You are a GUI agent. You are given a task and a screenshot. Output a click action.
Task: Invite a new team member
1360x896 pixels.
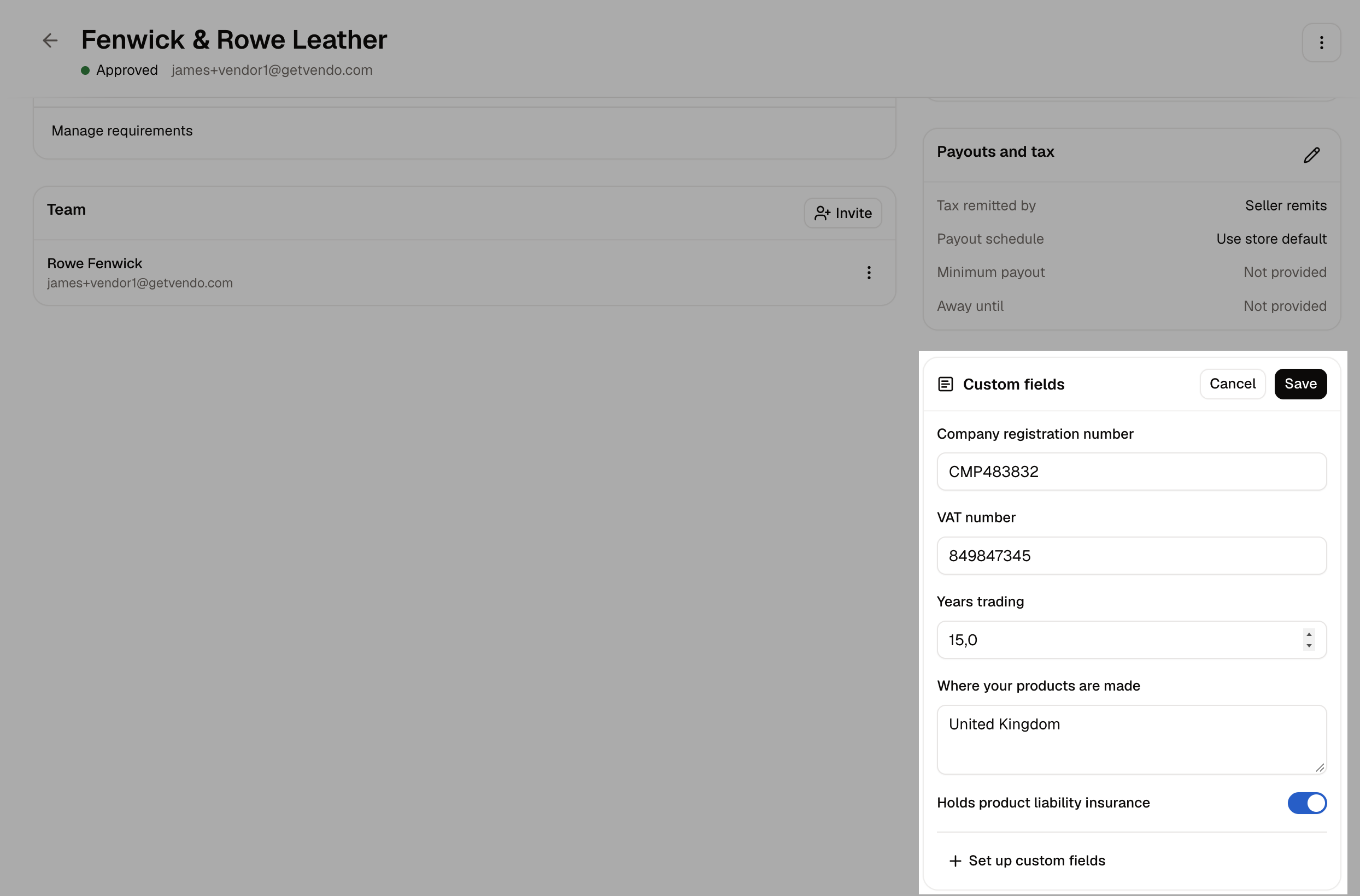click(x=843, y=213)
